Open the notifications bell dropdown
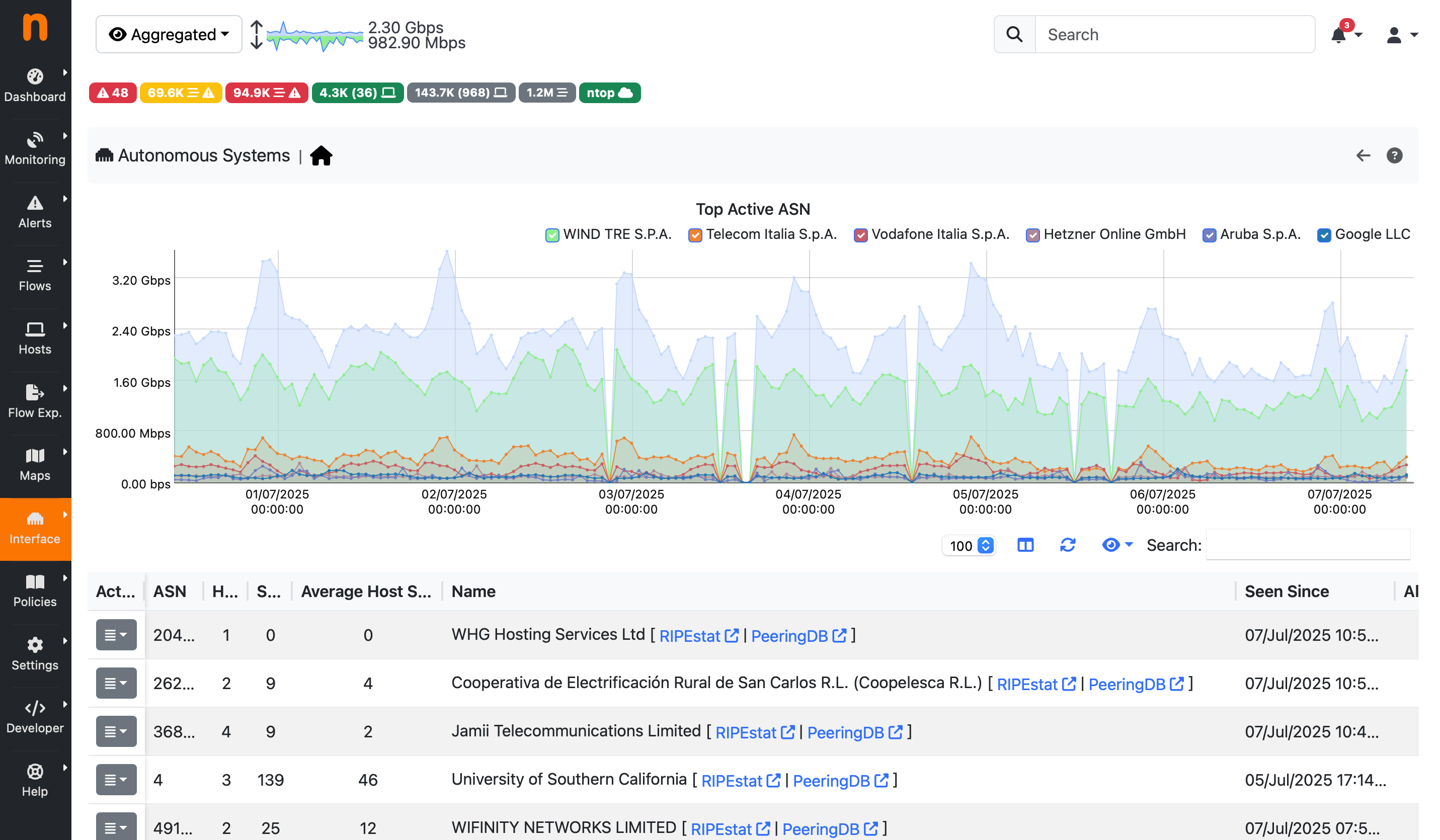Screen dimensions: 1440x840 click(1346, 34)
